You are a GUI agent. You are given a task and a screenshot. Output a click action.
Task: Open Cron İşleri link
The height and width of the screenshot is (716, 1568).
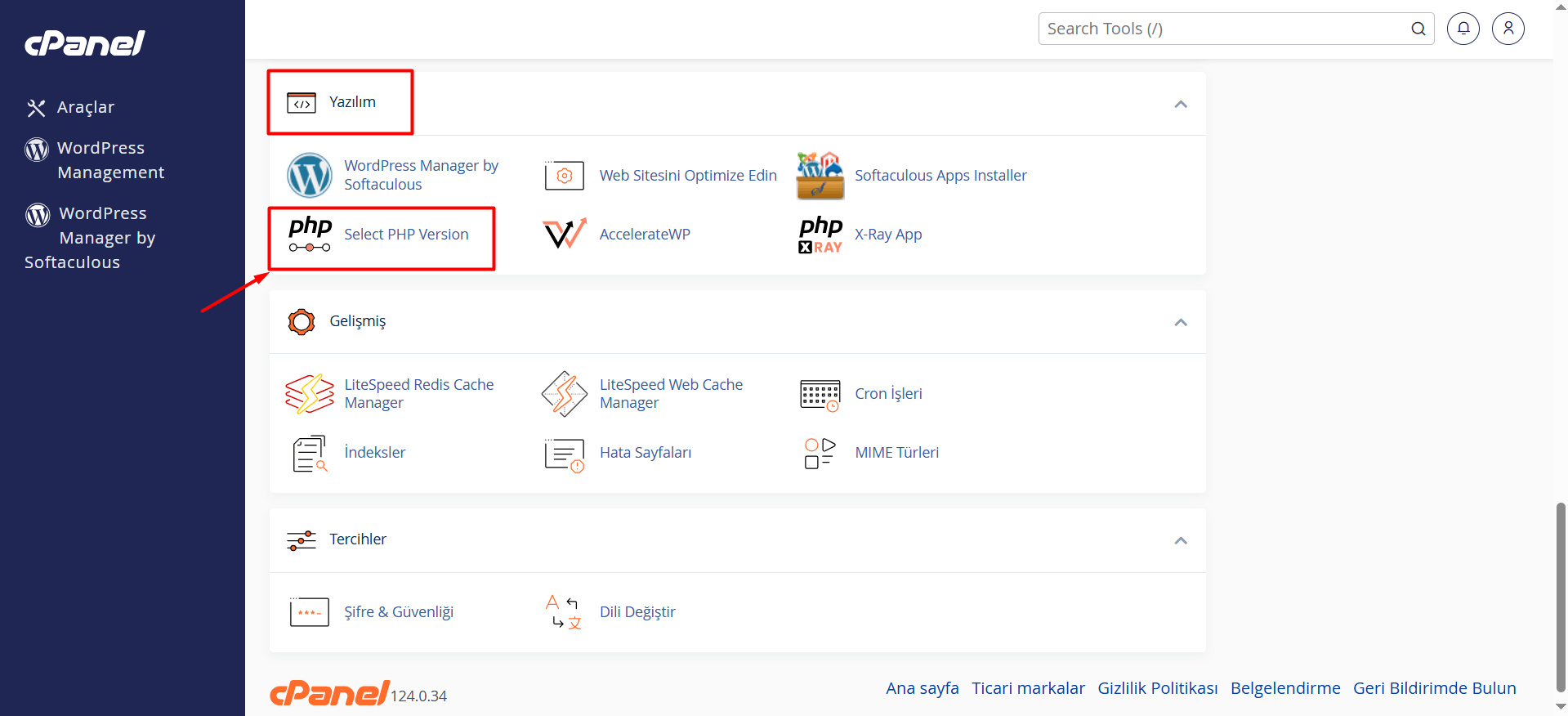coord(888,394)
